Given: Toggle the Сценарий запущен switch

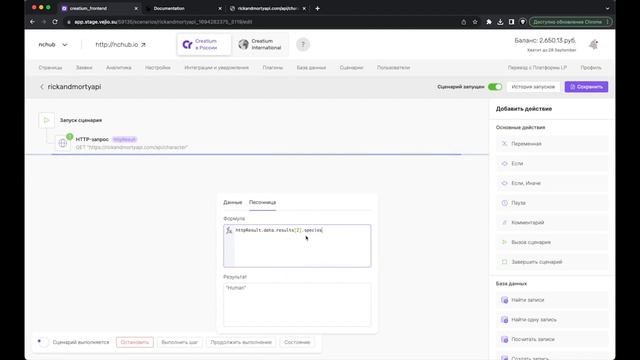Looking at the screenshot, I should click(x=495, y=87).
